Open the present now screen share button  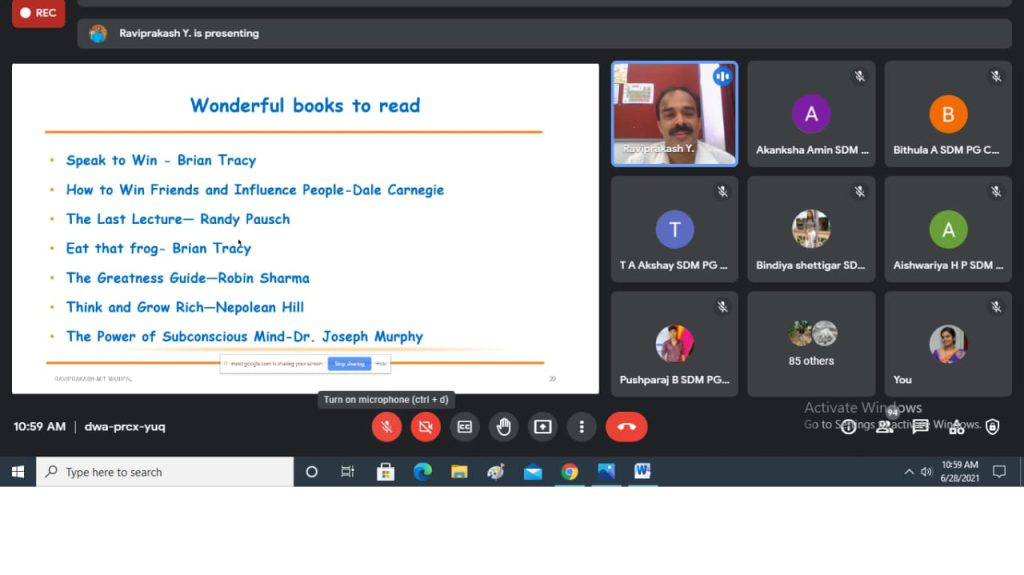click(x=543, y=427)
